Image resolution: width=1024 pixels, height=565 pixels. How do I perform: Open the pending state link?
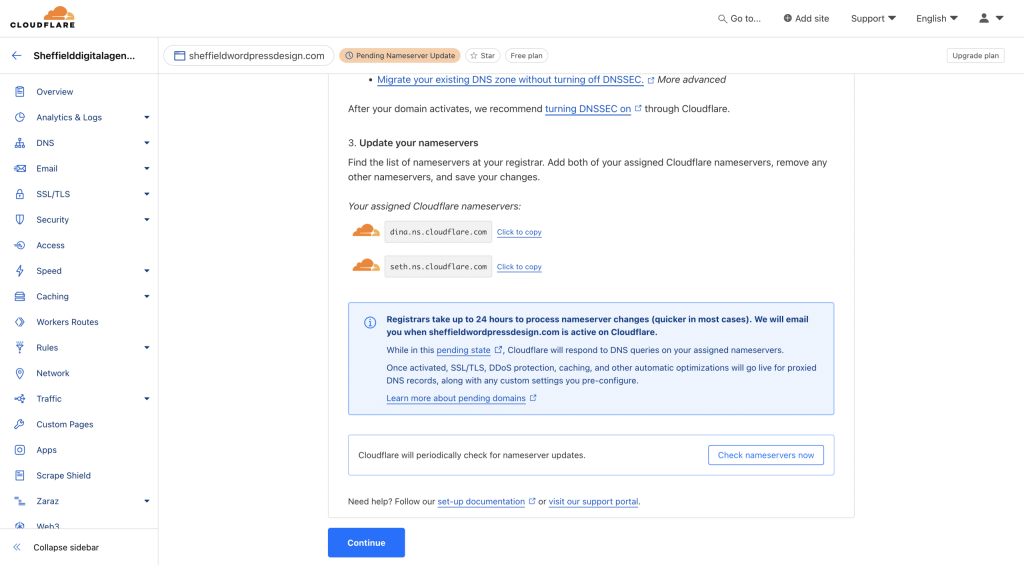[x=463, y=350]
